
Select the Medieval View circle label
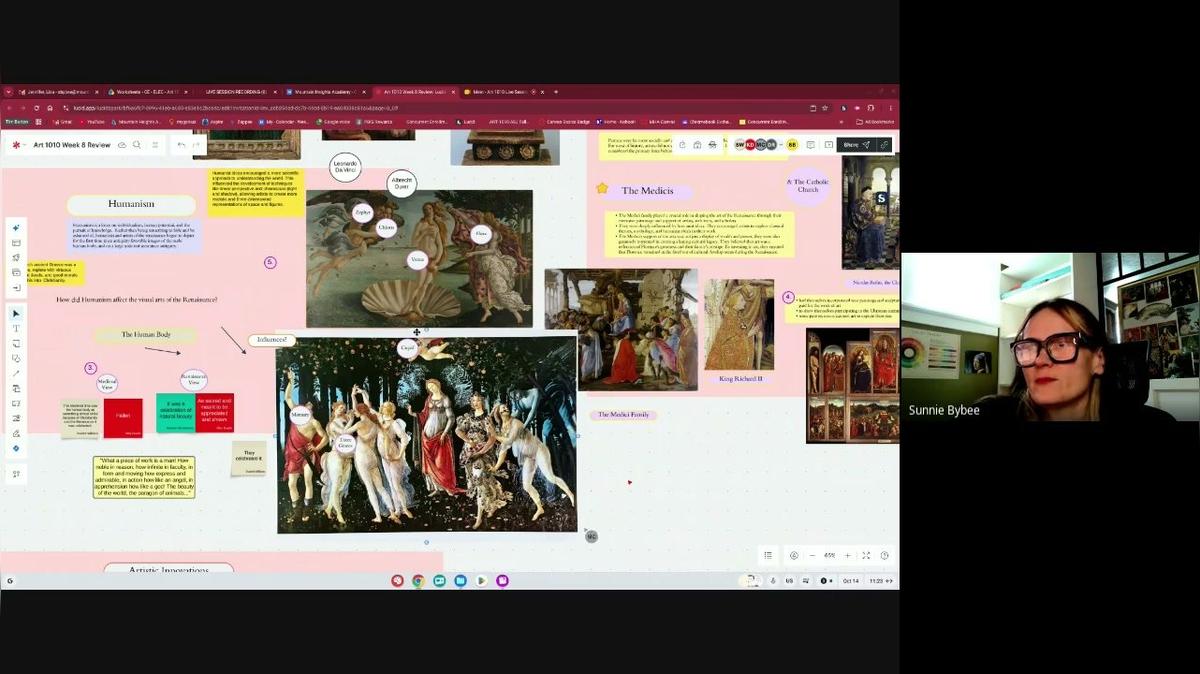point(107,384)
